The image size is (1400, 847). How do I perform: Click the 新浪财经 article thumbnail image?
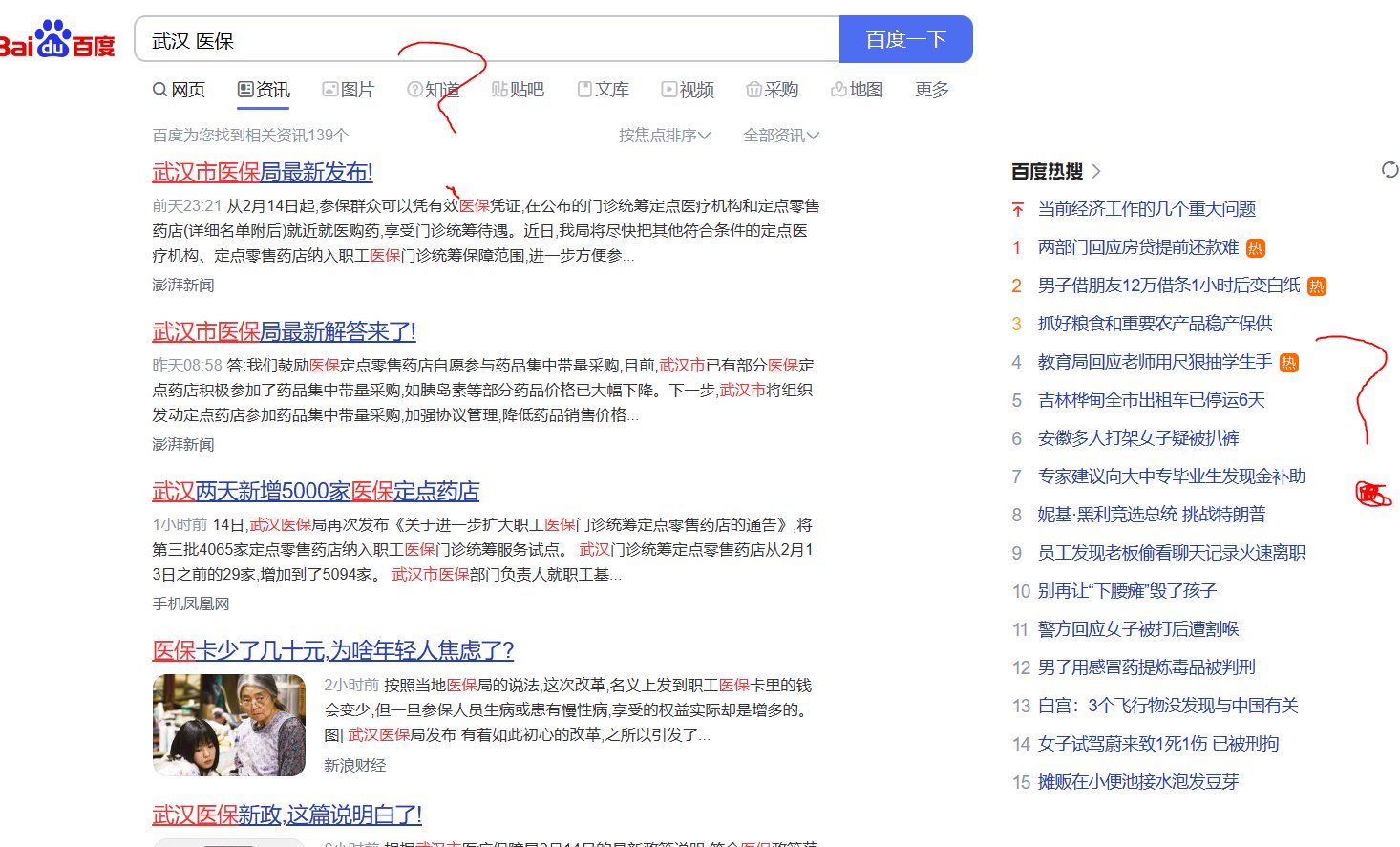coord(229,725)
